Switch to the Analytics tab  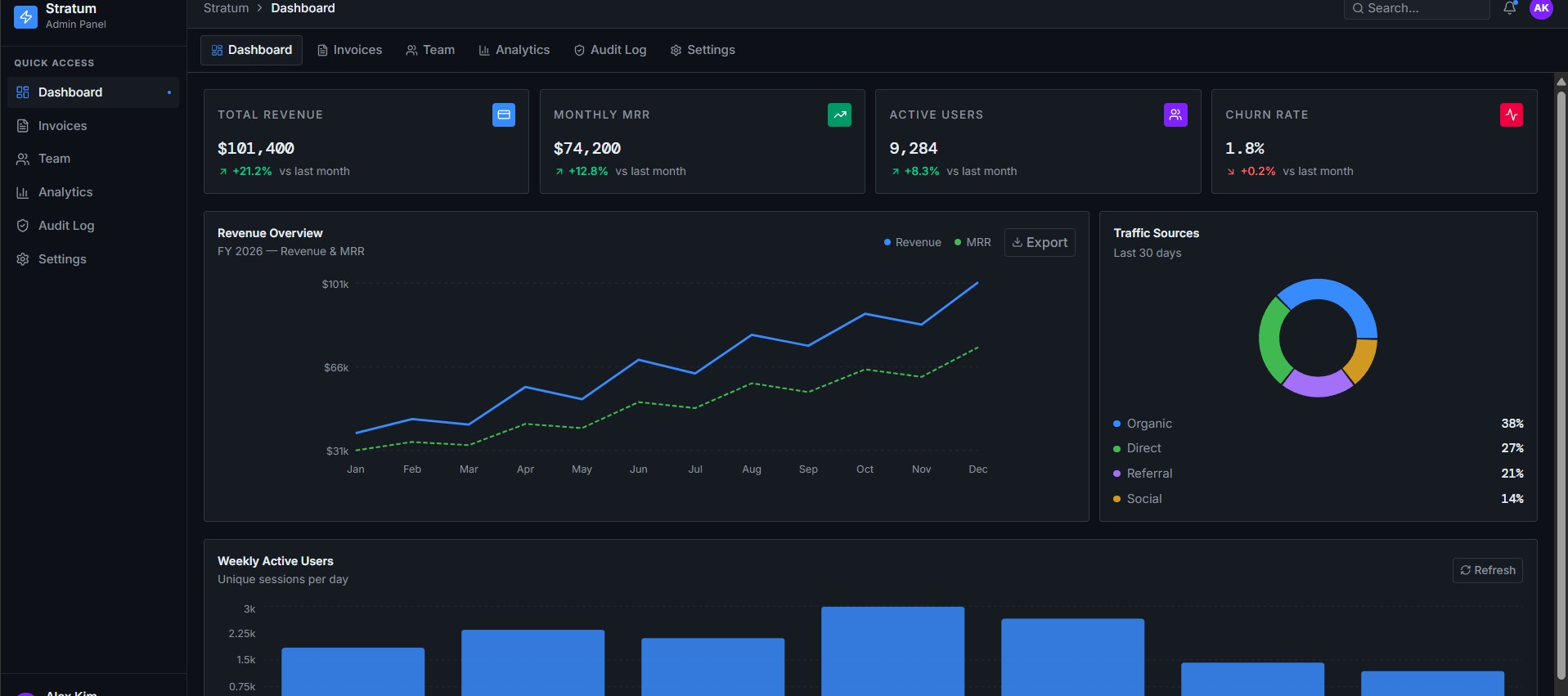[514, 50]
